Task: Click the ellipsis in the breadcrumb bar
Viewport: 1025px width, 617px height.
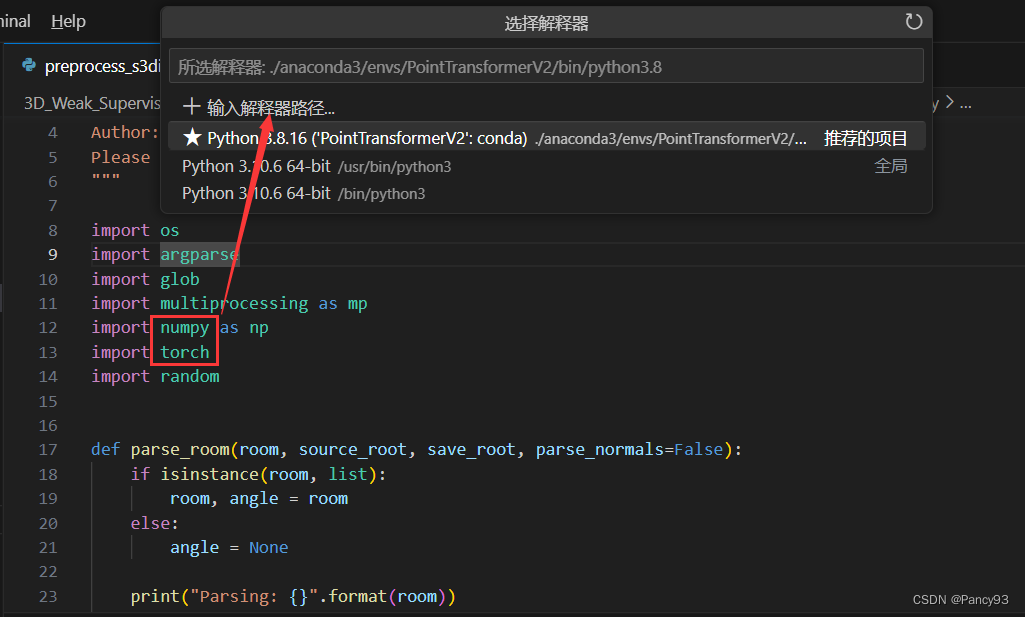Action: (966, 102)
